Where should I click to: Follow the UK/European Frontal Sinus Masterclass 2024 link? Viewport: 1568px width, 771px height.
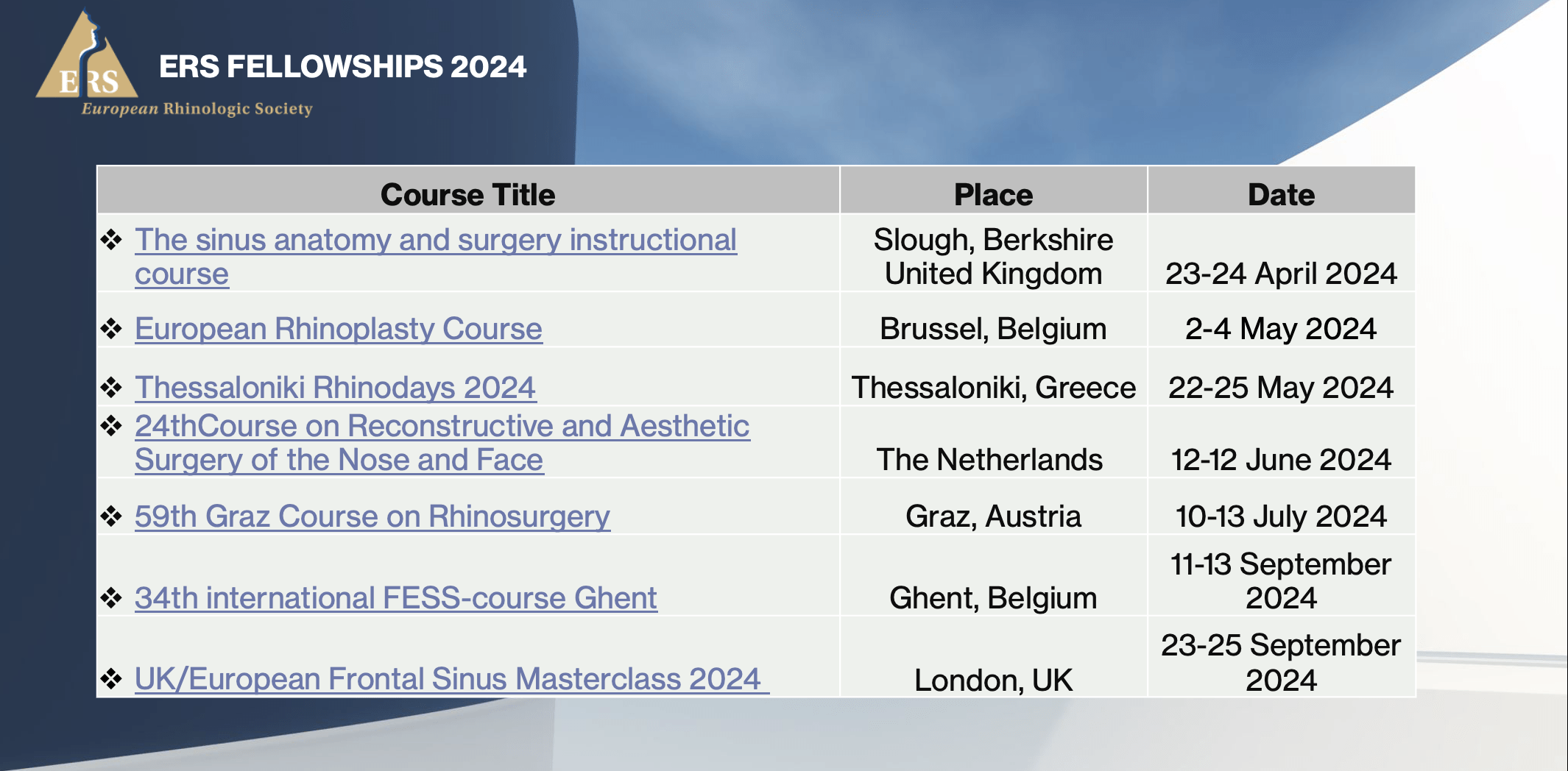448,679
